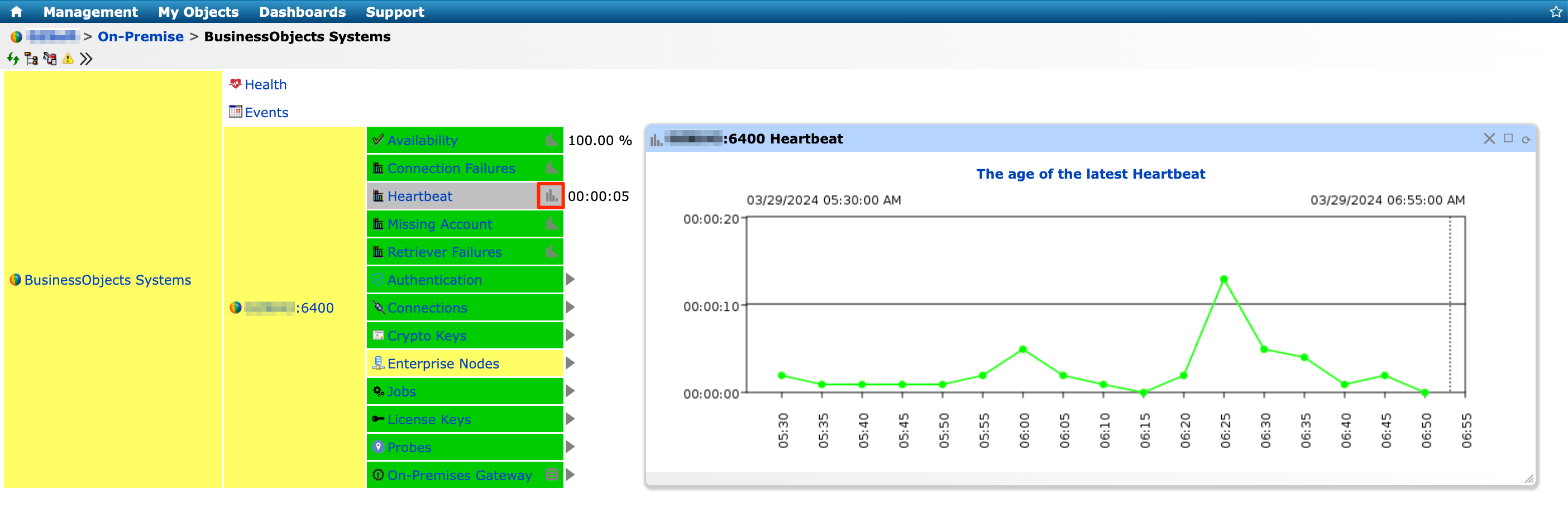
Task: Click the yellow warning triangle toolbar icon
Action: pyautogui.click(x=68, y=59)
